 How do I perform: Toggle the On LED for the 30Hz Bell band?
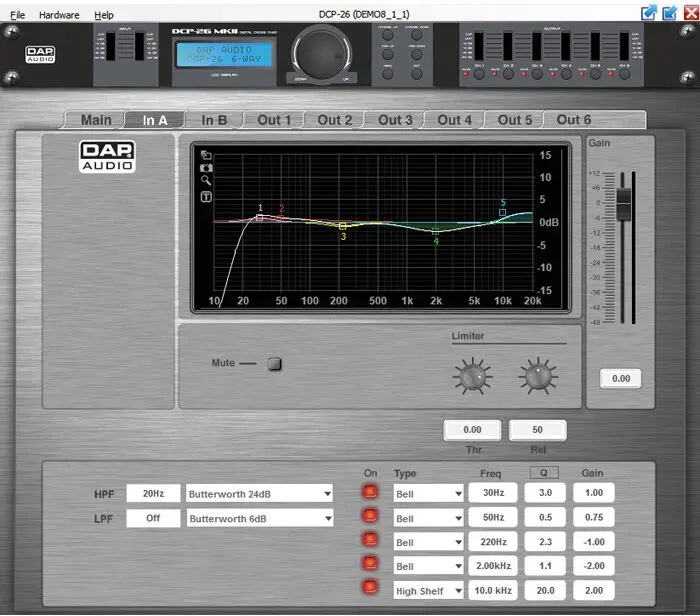[x=370, y=491]
